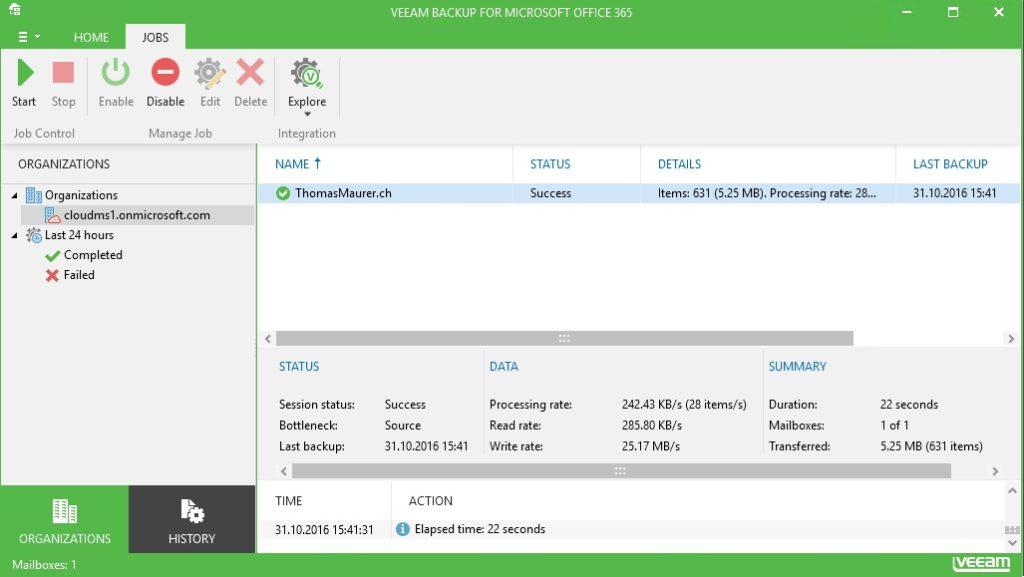Click the 31.10.2016 15:41:31 log timestamp
Screen dimensions: 1024x577
tap(324, 529)
